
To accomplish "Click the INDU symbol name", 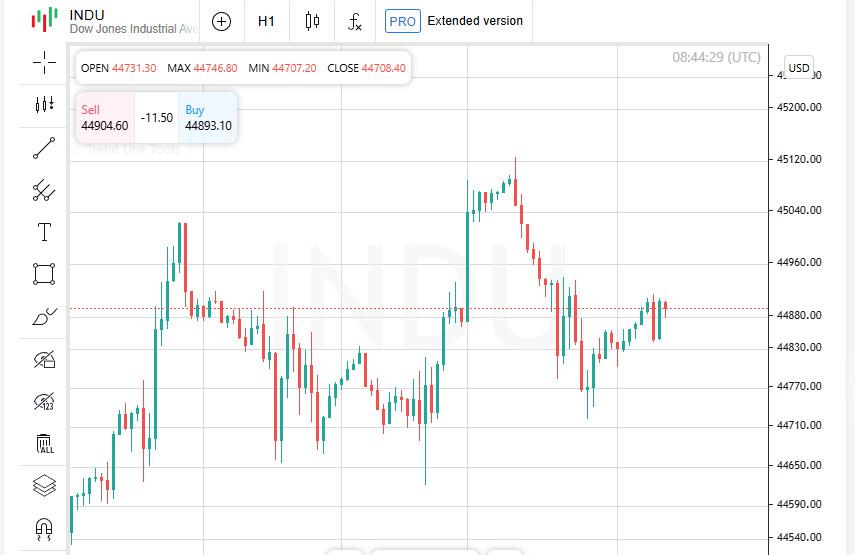I will pos(87,15).
